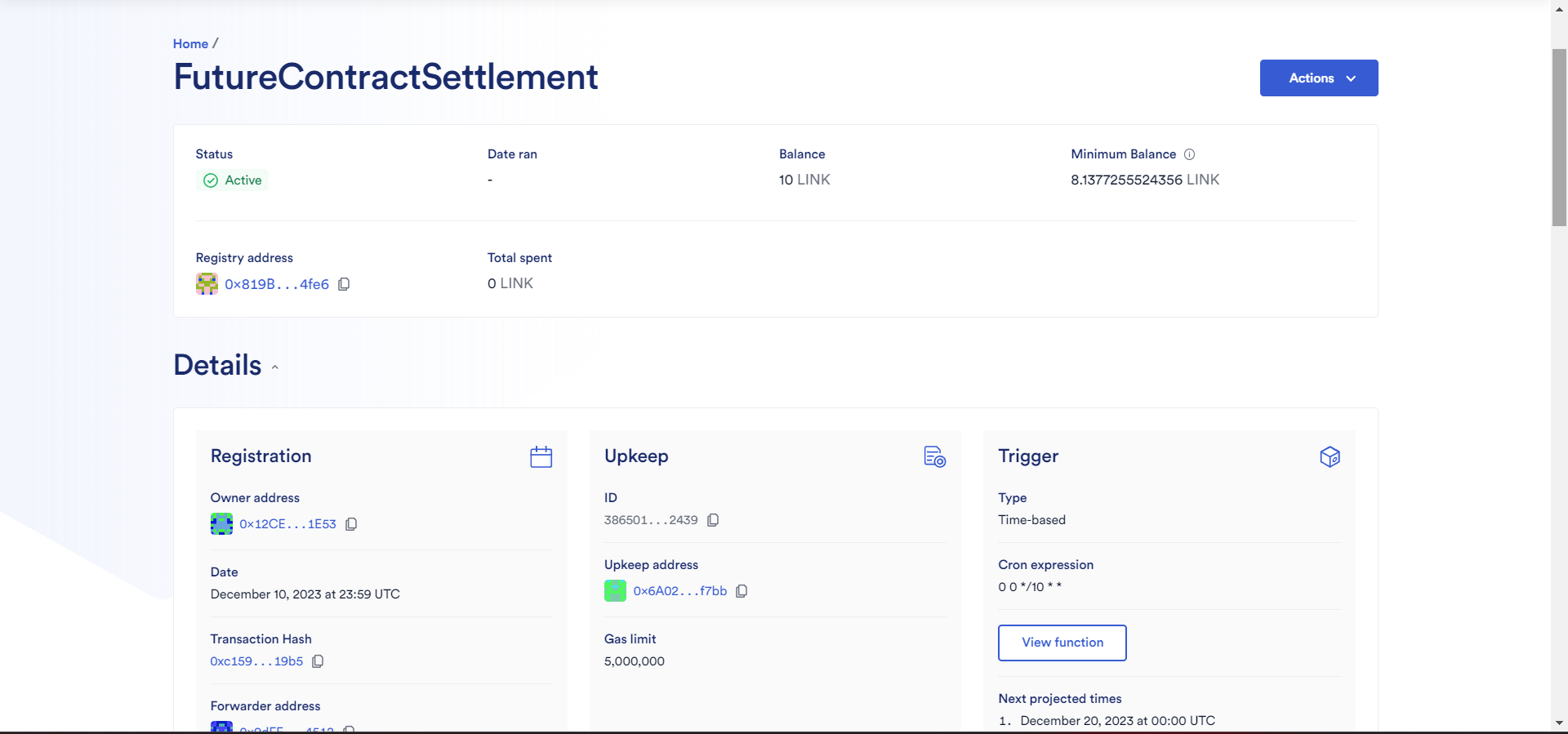1568x734 pixels.
Task: Click the Registration calendar icon
Action: [x=541, y=456]
